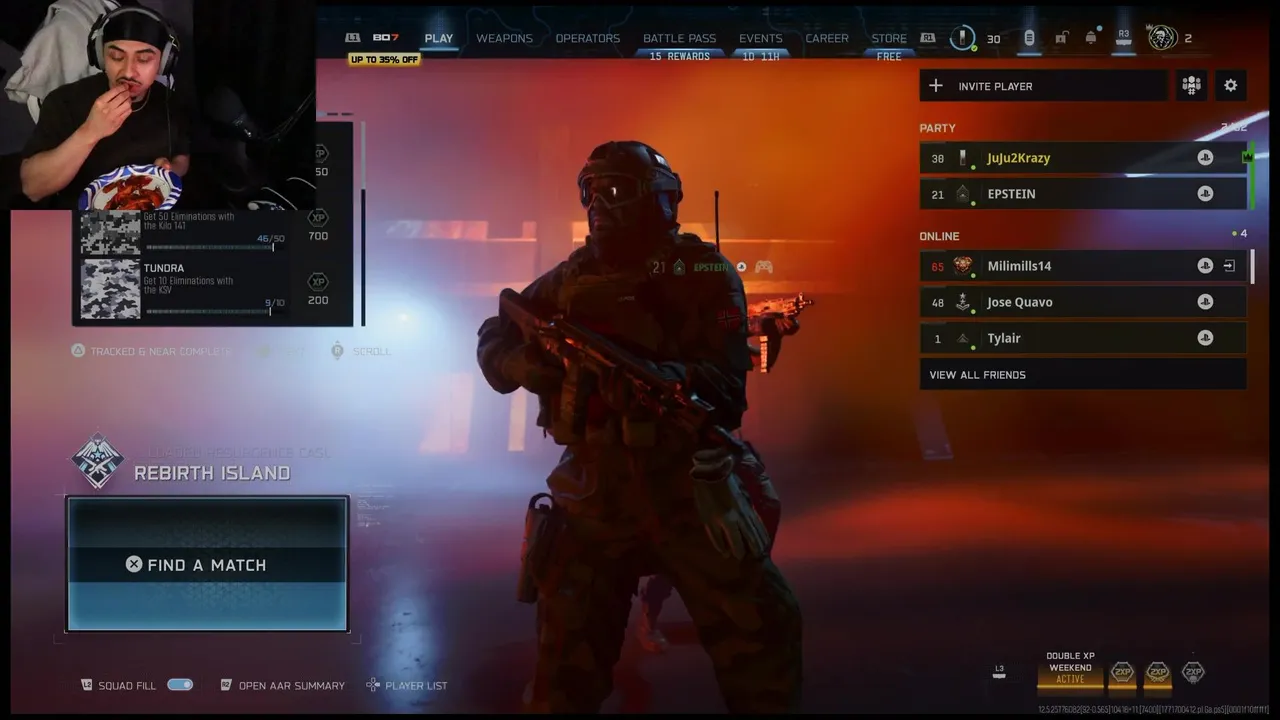Click the challenges panel scrollbar
Viewport: 1280px width, 720px height.
[362, 223]
